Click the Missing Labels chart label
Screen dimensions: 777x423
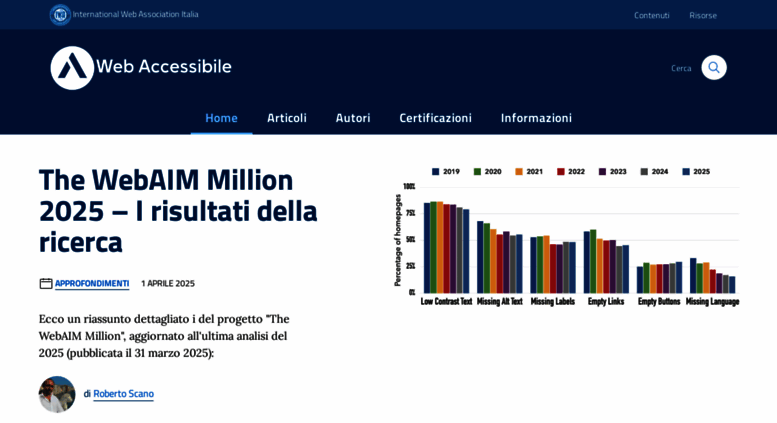553,301
